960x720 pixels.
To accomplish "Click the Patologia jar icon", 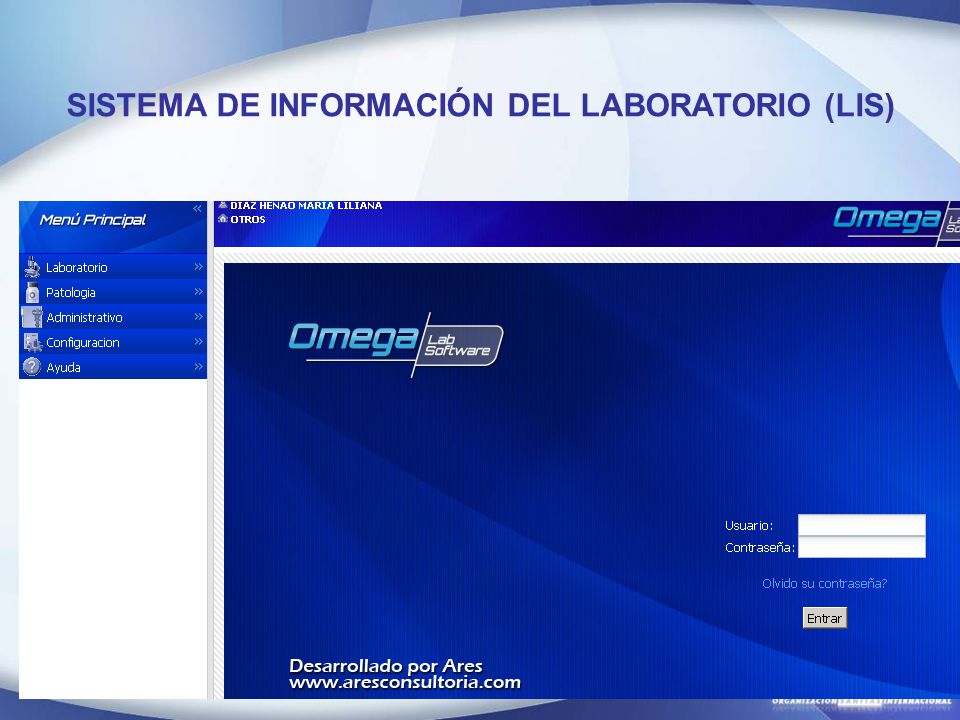I will click(x=32, y=293).
